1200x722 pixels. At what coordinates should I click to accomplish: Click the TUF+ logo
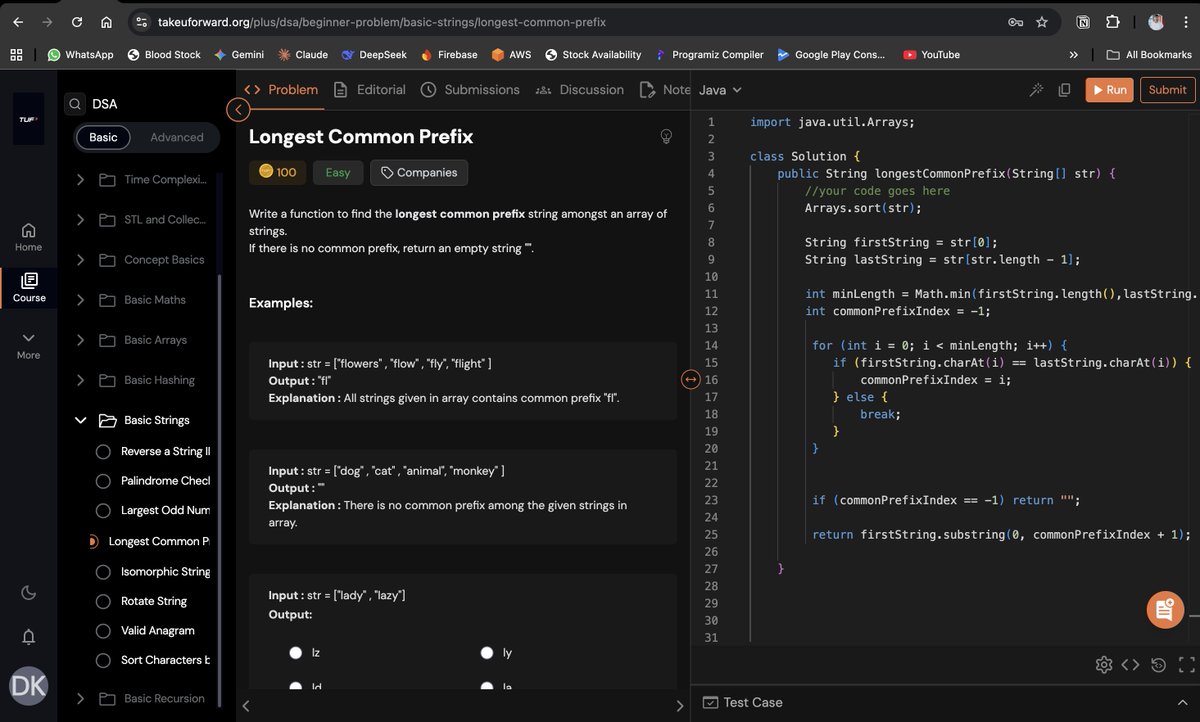(x=28, y=118)
